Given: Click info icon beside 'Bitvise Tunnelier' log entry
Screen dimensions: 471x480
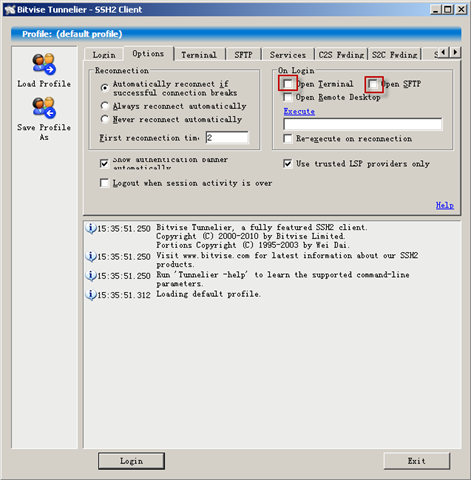Looking at the screenshot, I should click(x=91, y=228).
